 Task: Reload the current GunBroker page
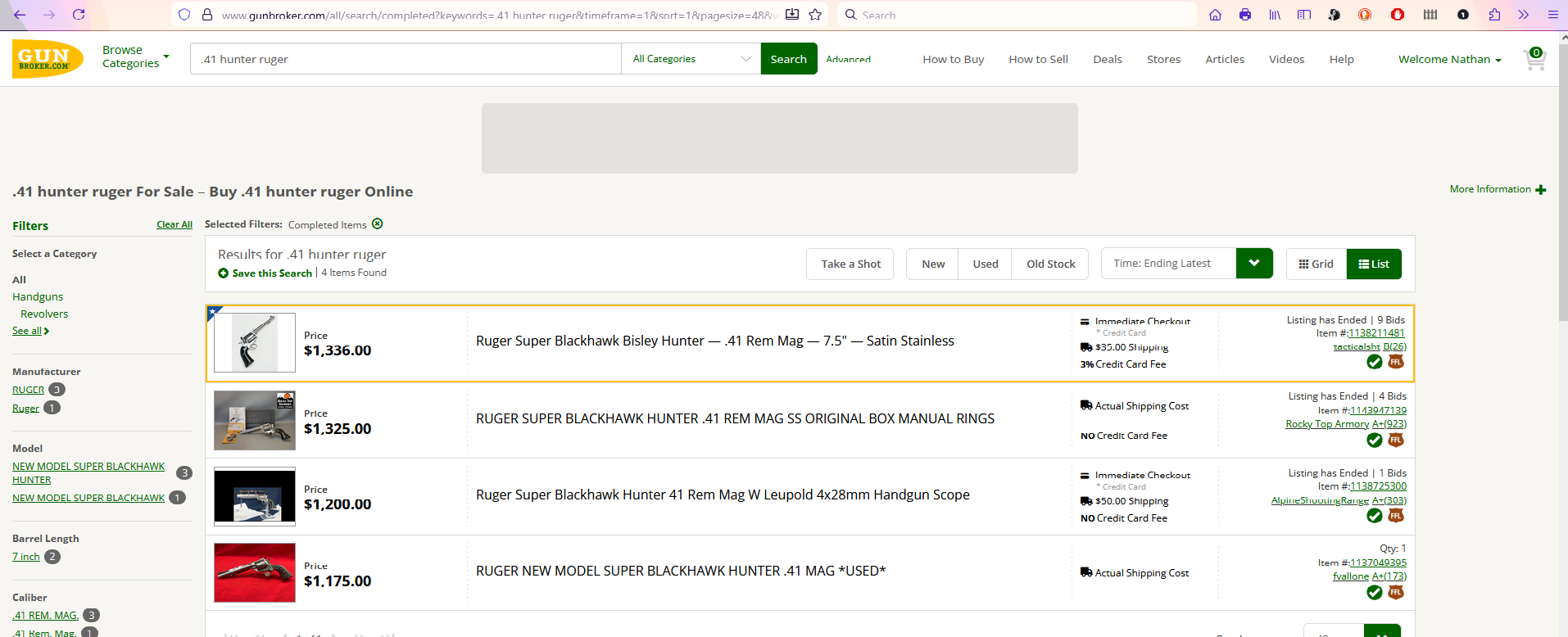tap(79, 15)
